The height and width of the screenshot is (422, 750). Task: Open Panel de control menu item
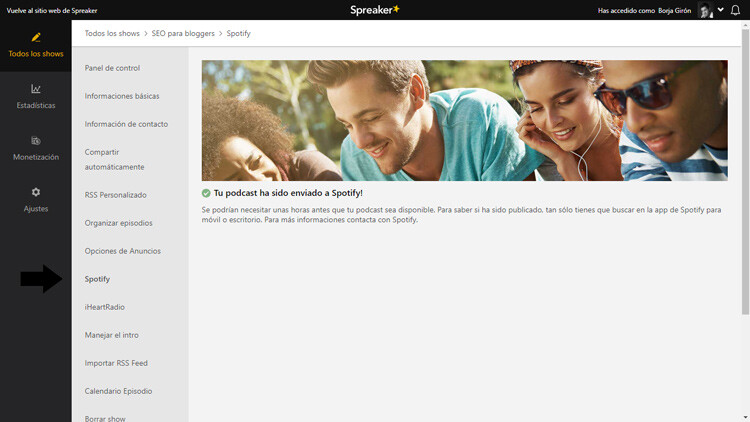click(x=112, y=68)
